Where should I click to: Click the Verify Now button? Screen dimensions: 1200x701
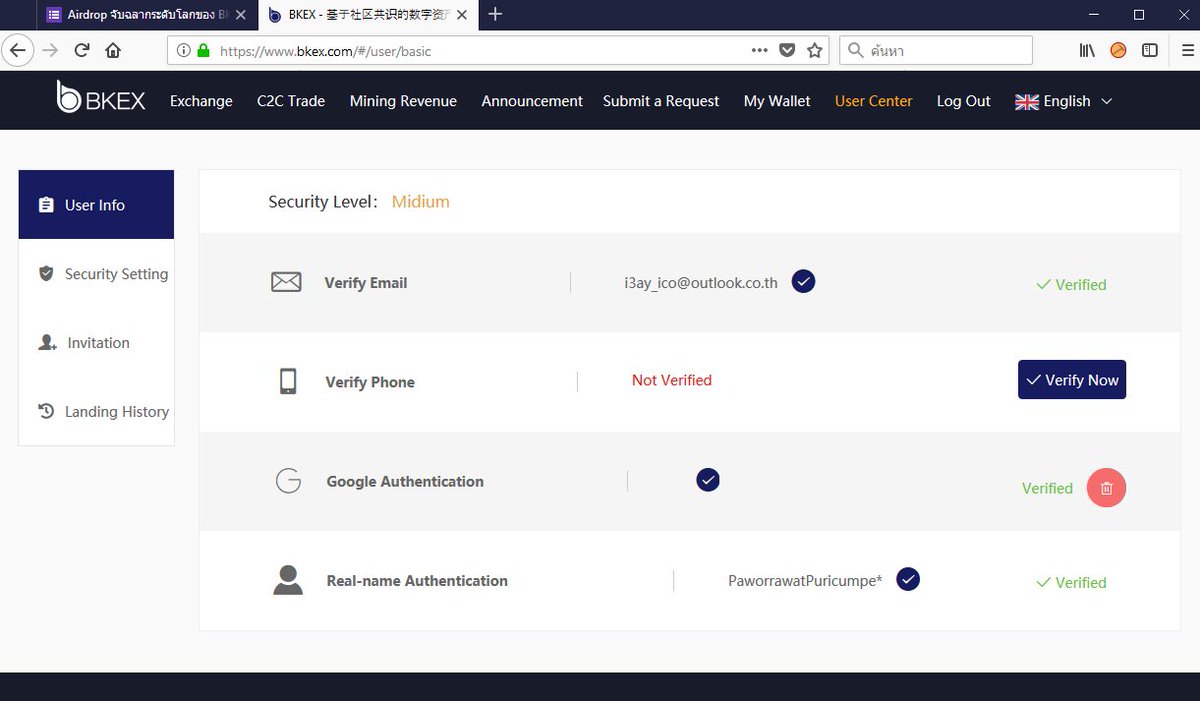(1072, 380)
